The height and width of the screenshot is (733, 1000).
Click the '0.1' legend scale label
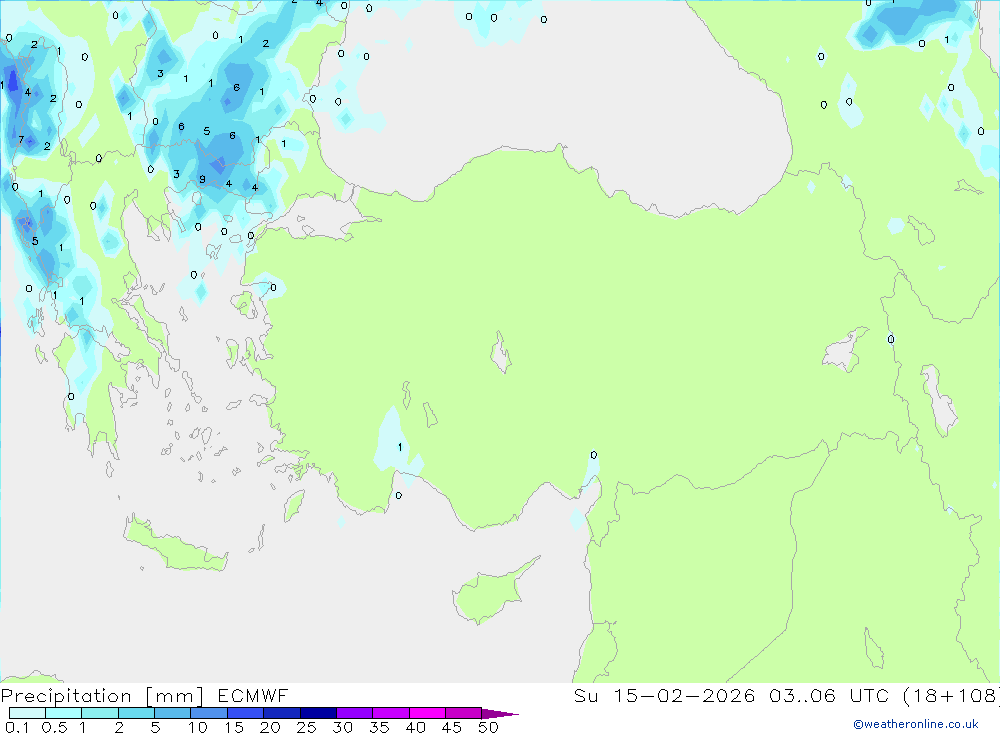17,727
